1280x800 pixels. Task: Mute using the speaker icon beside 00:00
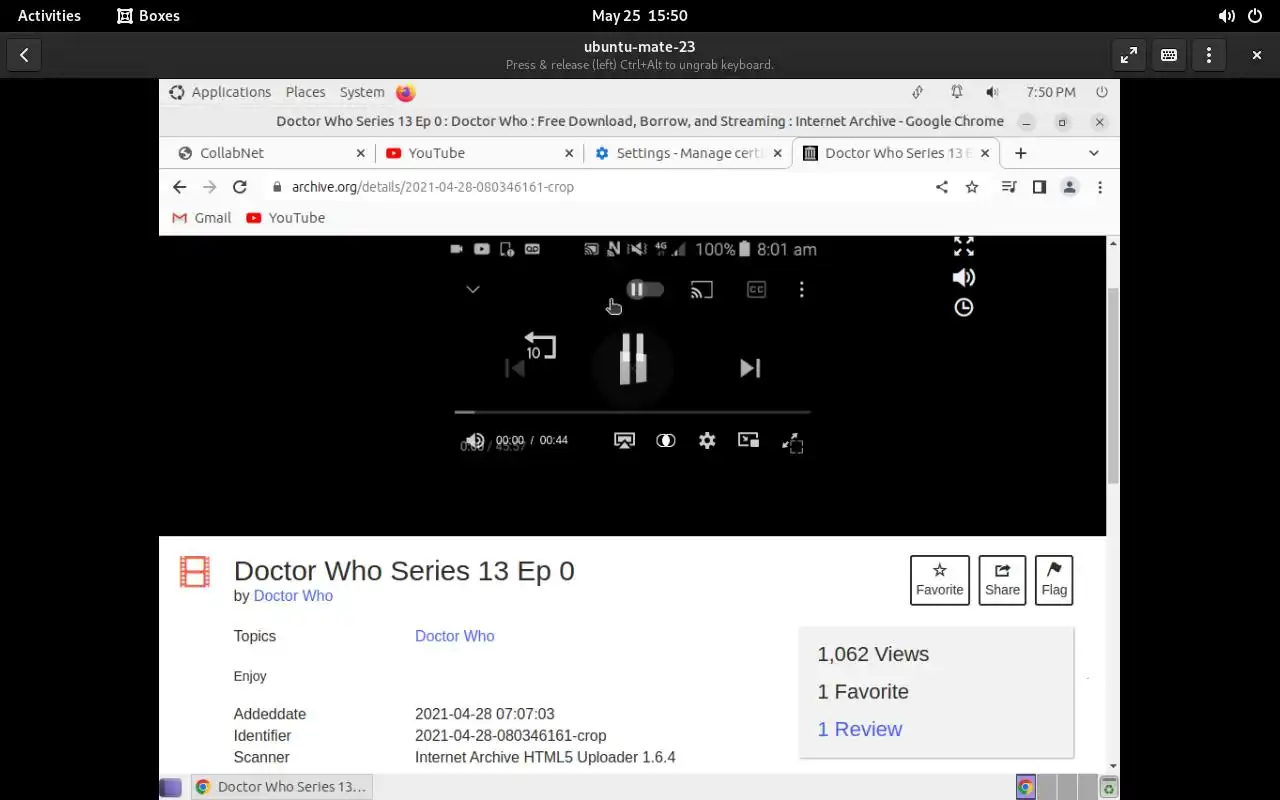click(x=475, y=440)
